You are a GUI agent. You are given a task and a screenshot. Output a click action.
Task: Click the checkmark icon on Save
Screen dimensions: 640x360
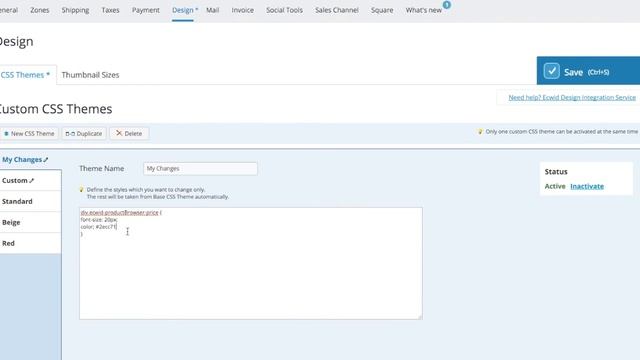pos(551,71)
